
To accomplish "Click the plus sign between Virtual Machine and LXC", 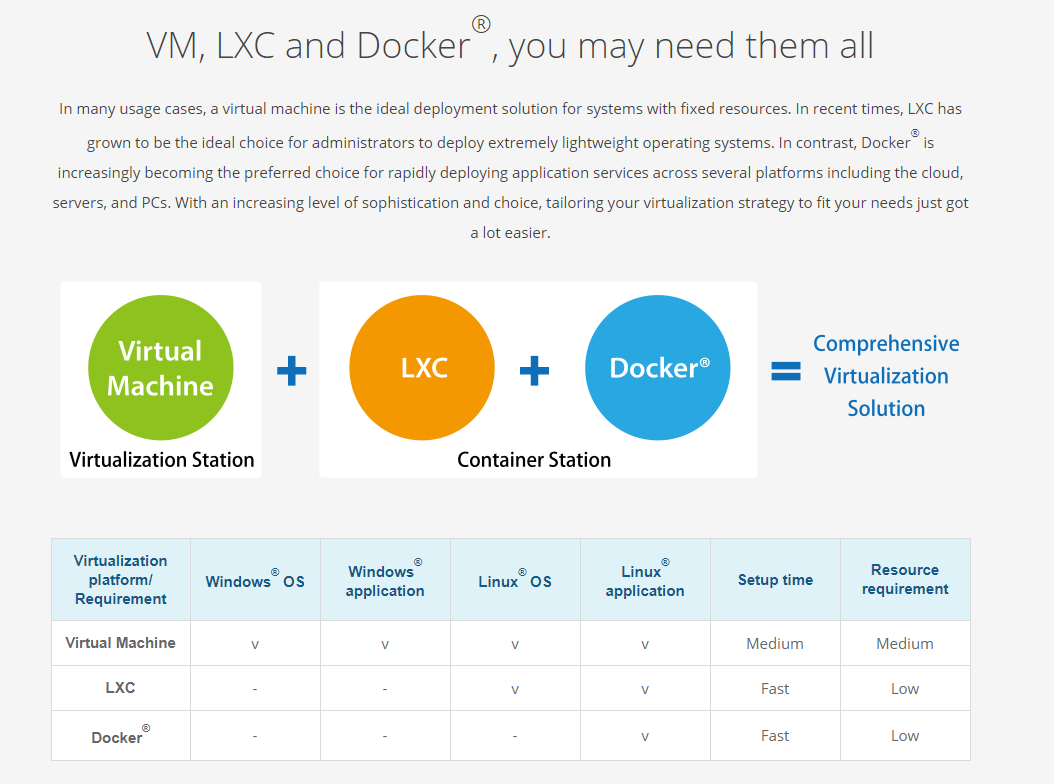I will click(292, 370).
